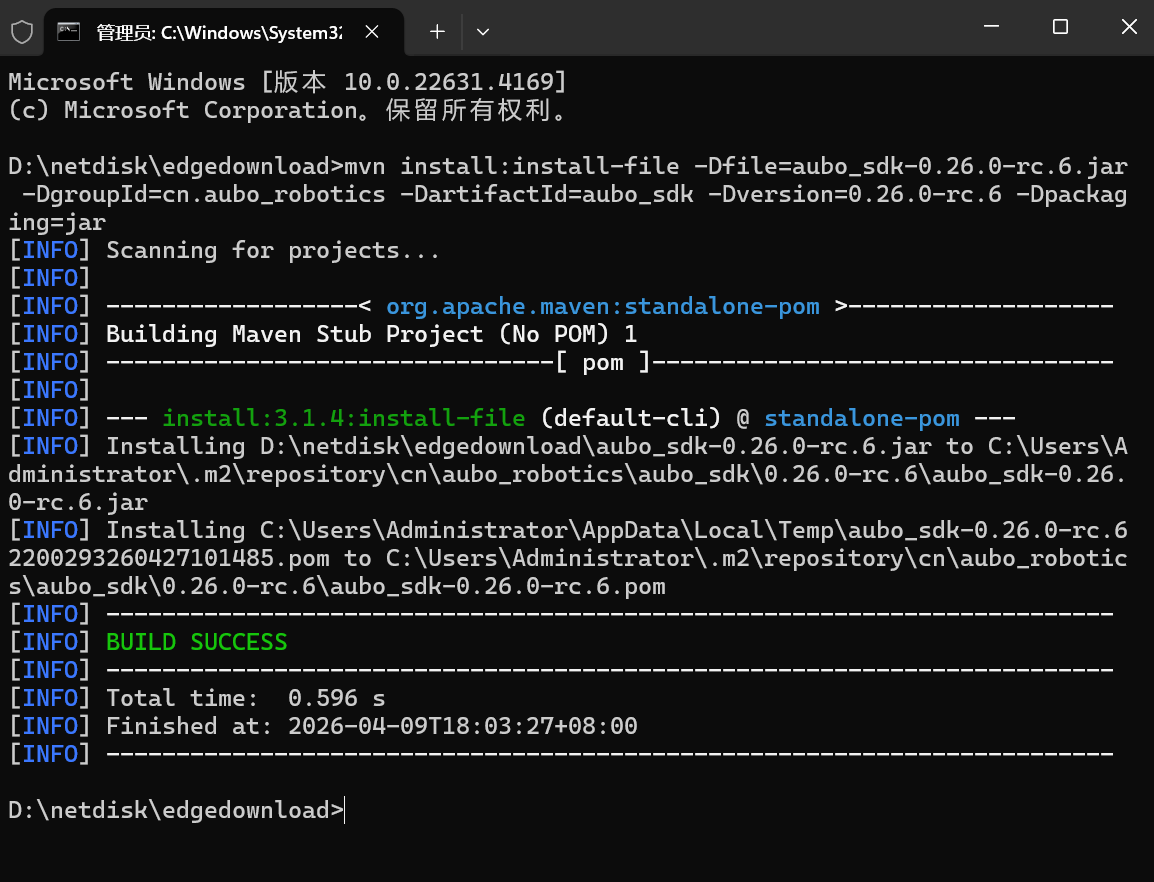Open the new tab dropdown chevron

pyautogui.click(x=483, y=31)
